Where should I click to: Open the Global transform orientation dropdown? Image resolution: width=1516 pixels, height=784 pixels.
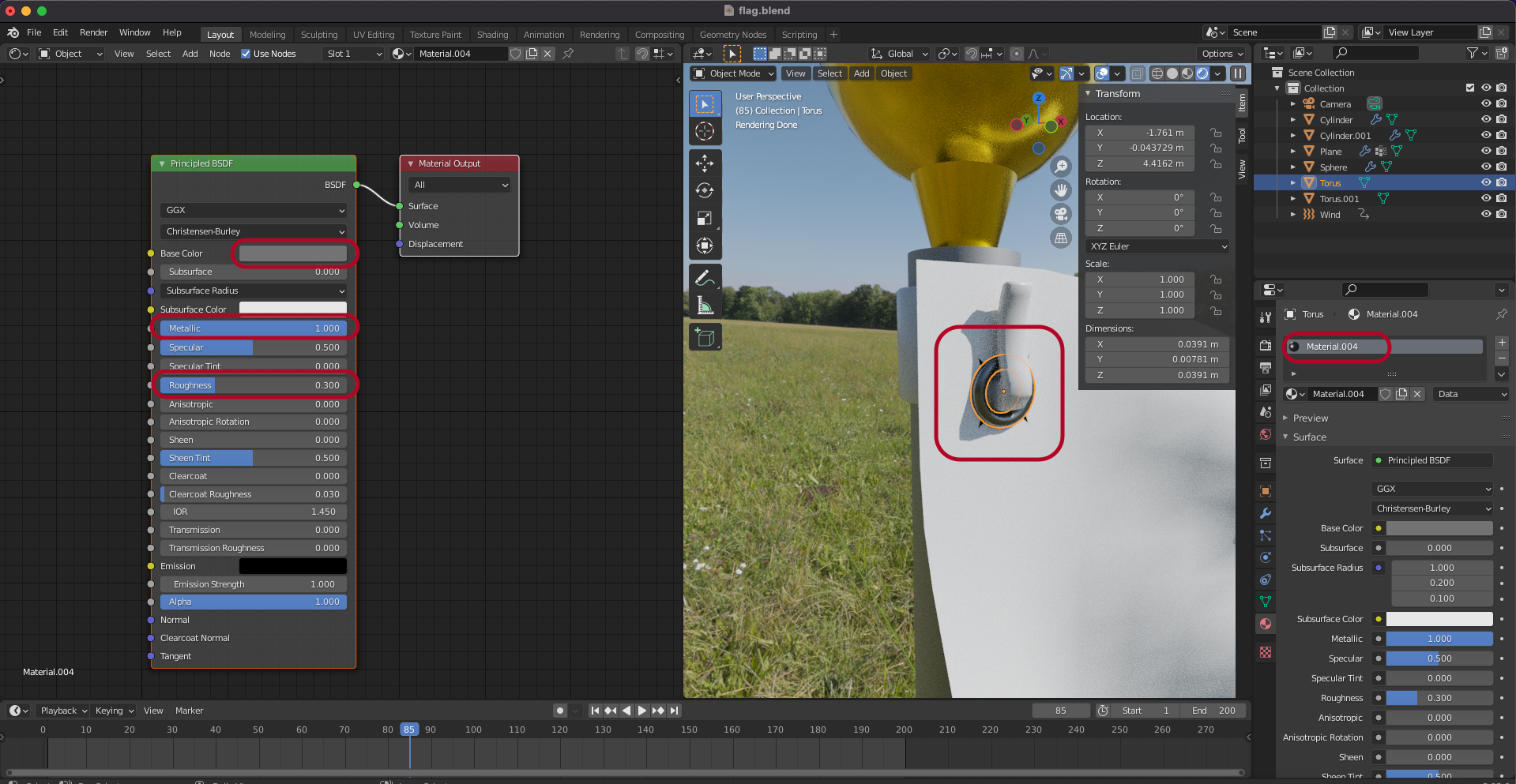click(899, 54)
